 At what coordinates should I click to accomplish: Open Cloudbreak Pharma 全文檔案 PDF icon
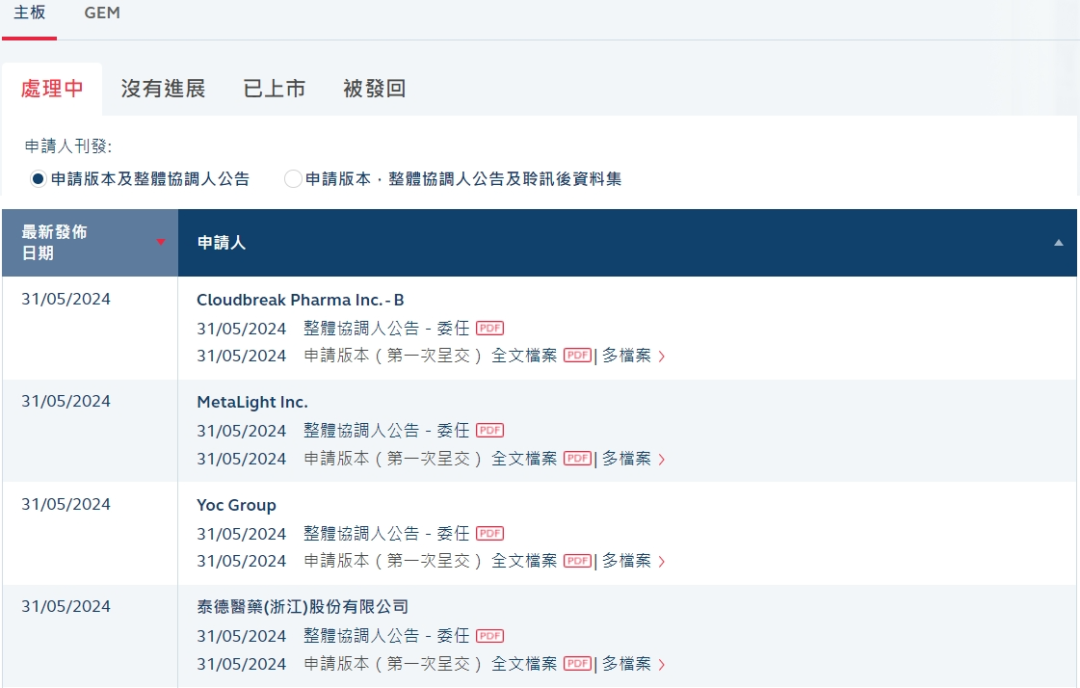tap(577, 356)
